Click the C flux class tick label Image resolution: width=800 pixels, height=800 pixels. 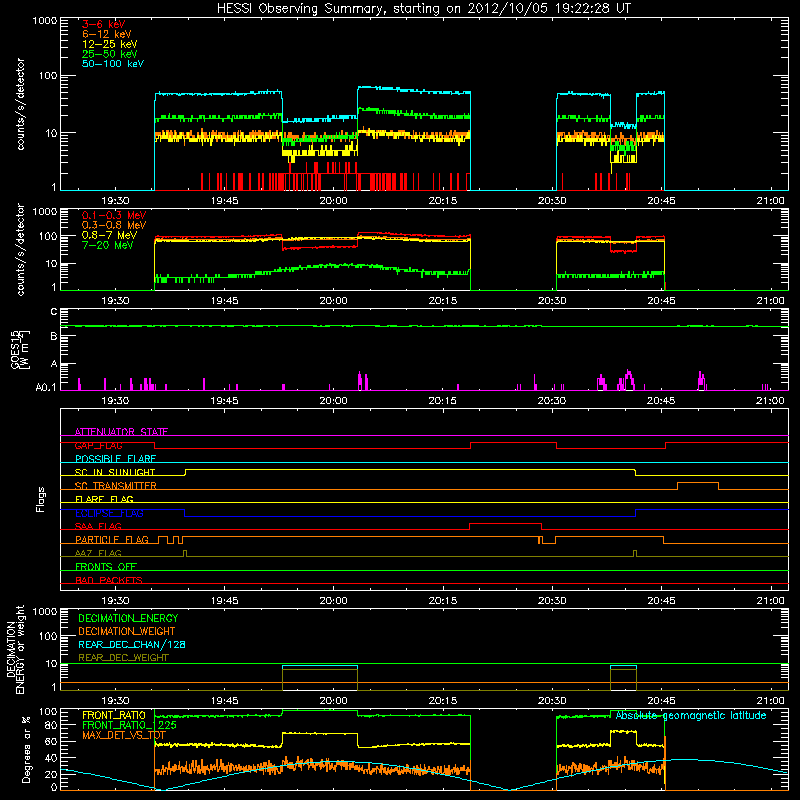[x=54, y=312]
